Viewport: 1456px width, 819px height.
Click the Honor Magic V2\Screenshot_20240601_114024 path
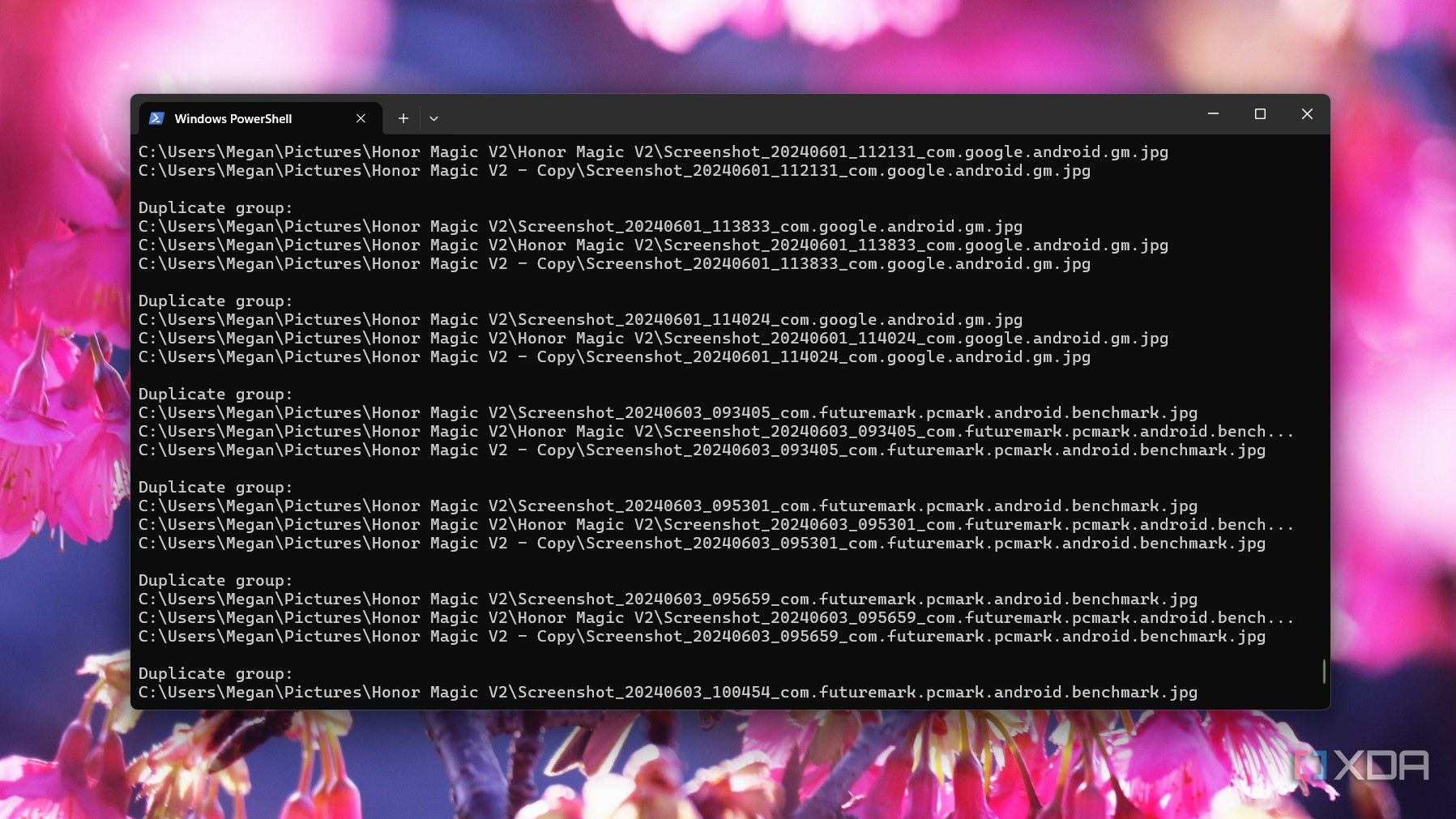click(x=580, y=319)
